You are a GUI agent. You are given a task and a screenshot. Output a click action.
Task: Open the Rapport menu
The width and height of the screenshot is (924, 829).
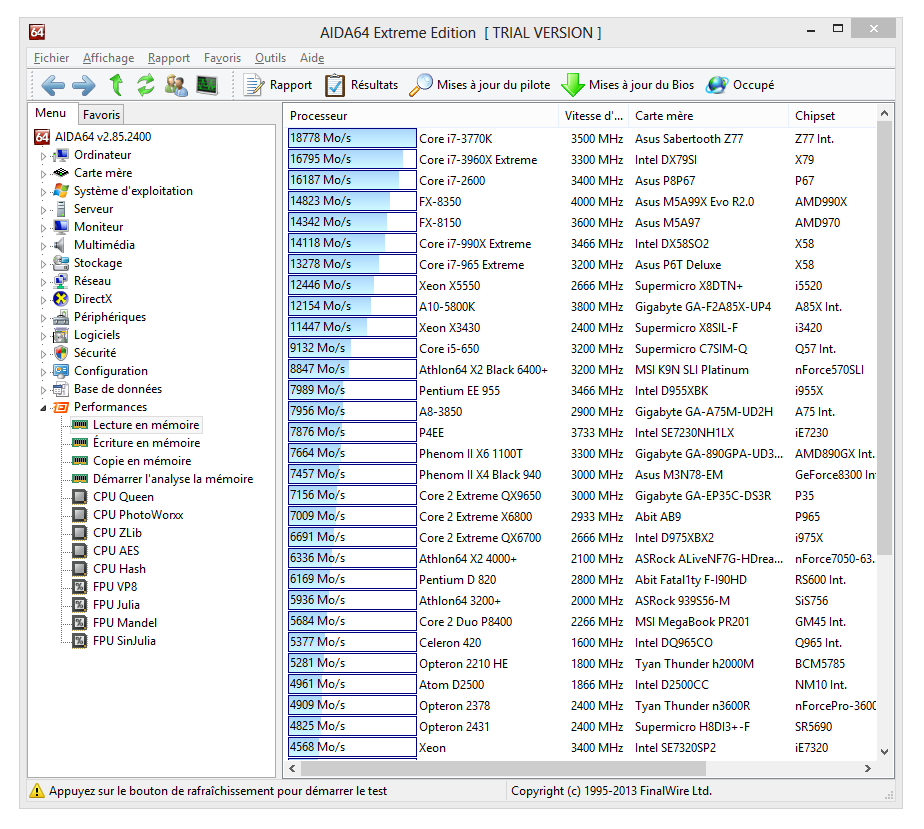[x=169, y=58]
